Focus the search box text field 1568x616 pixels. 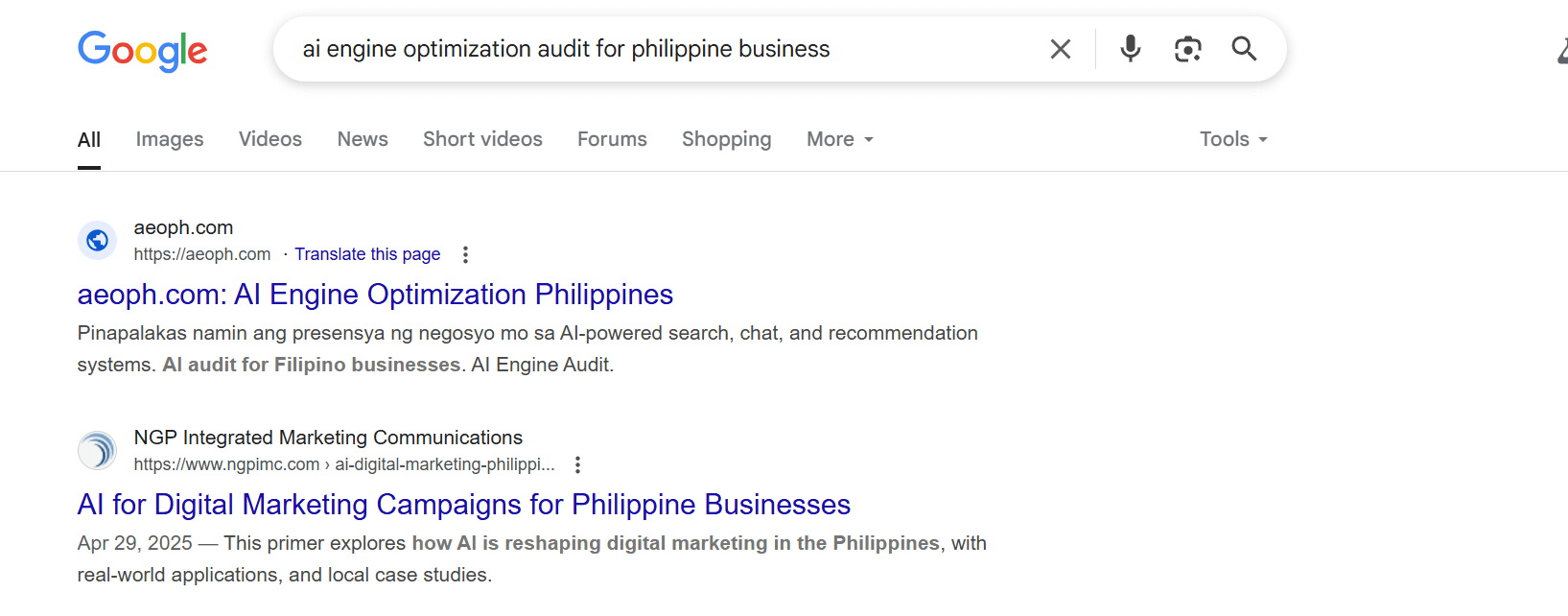coord(662,49)
